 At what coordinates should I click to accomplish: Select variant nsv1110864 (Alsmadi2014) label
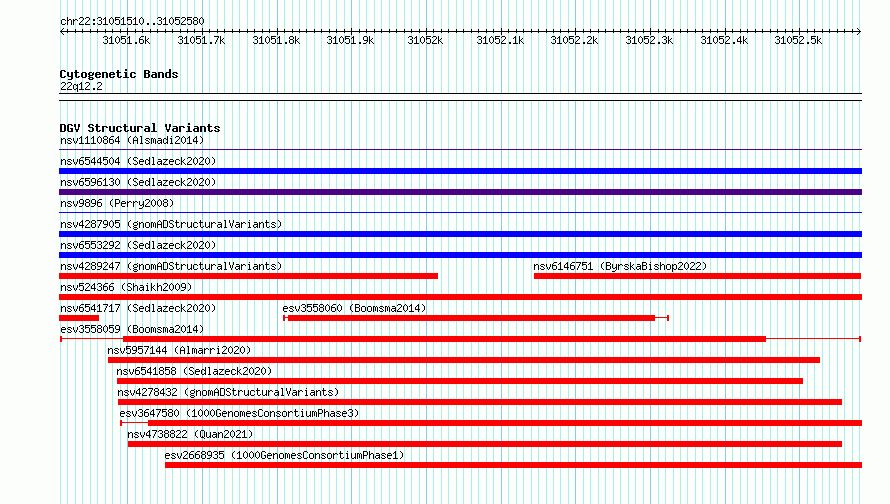[x=132, y=140]
